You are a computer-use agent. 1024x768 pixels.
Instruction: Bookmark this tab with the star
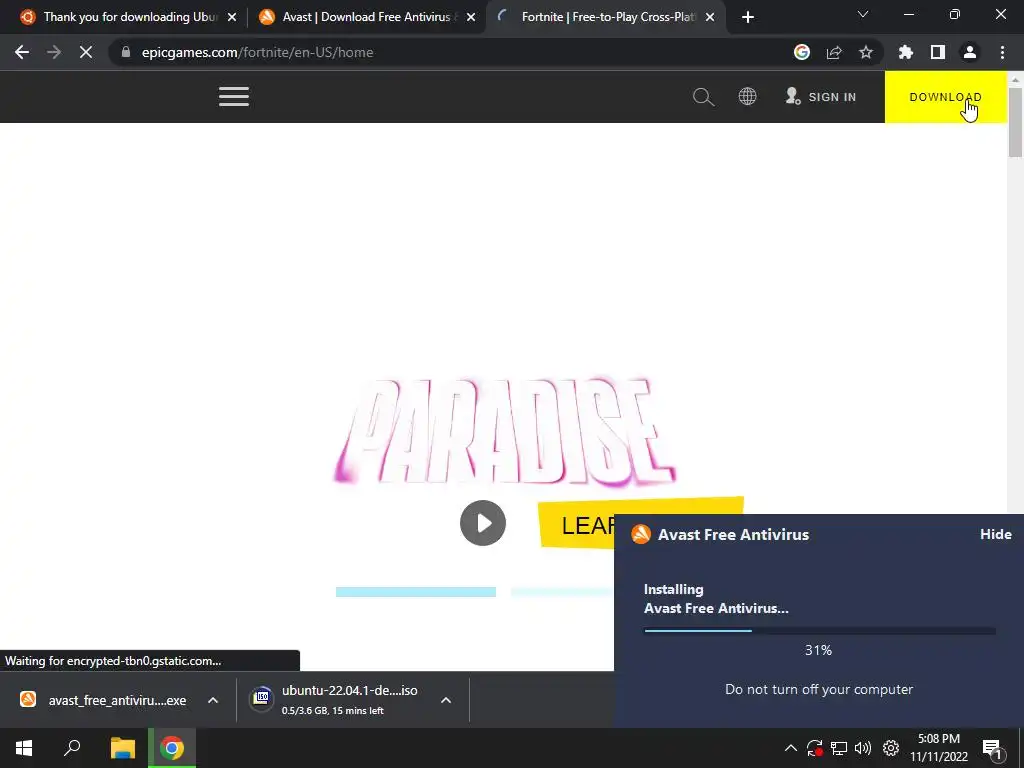pos(866,52)
